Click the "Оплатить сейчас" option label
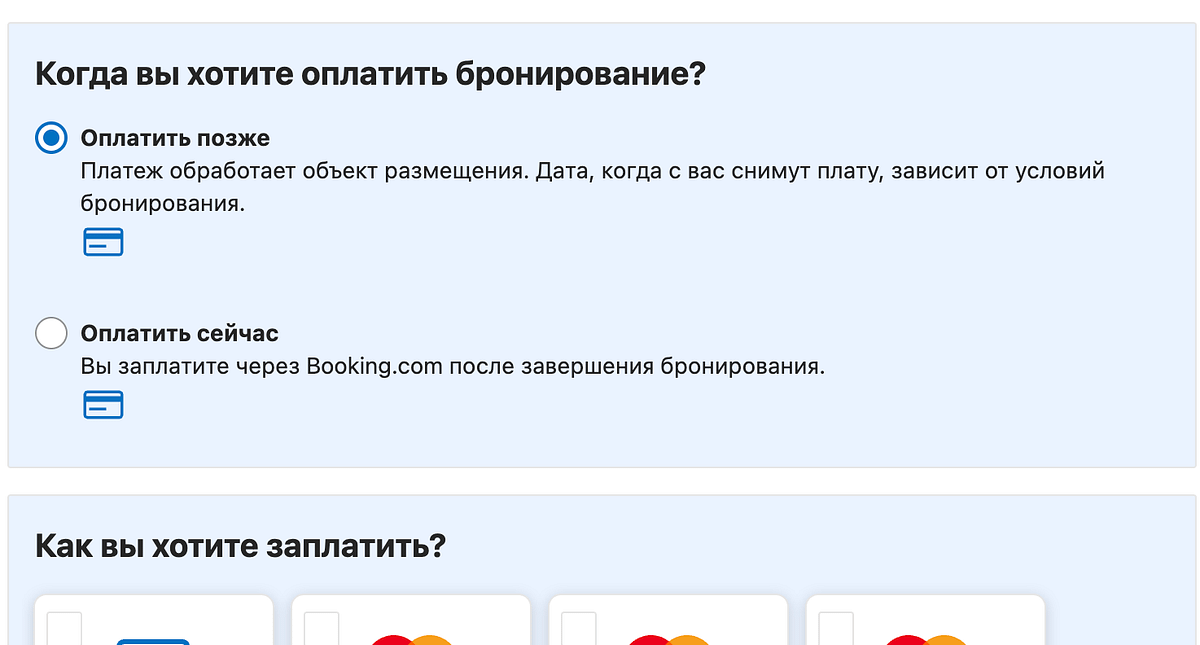Image resolution: width=1200 pixels, height=645 pixels. click(x=179, y=333)
